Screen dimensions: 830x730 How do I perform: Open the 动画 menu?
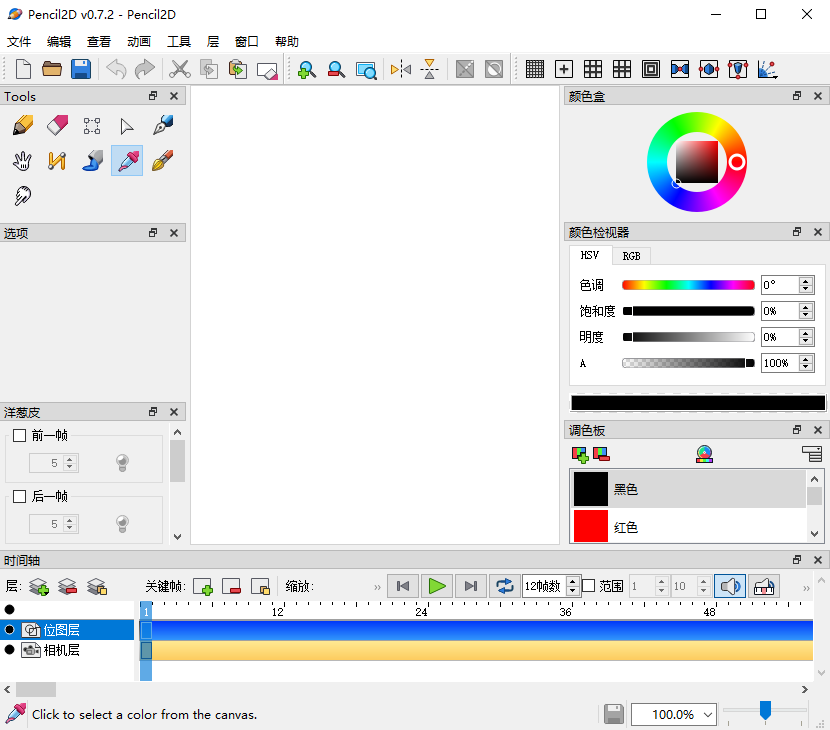click(x=139, y=42)
